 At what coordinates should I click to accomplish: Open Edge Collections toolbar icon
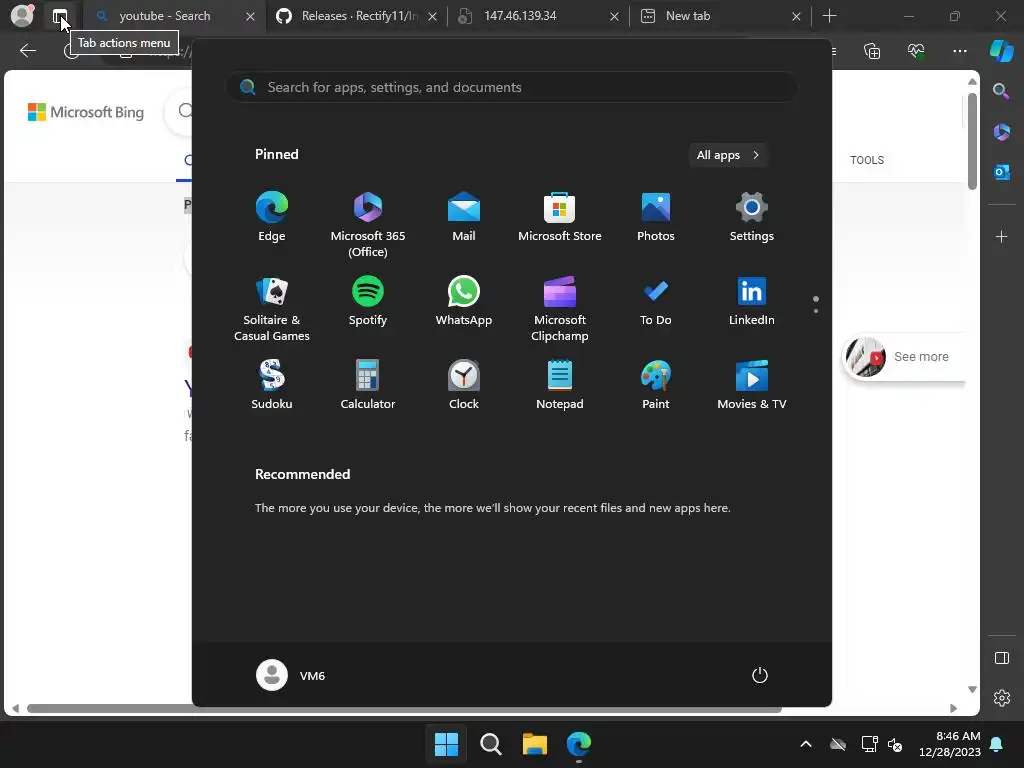[x=872, y=51]
